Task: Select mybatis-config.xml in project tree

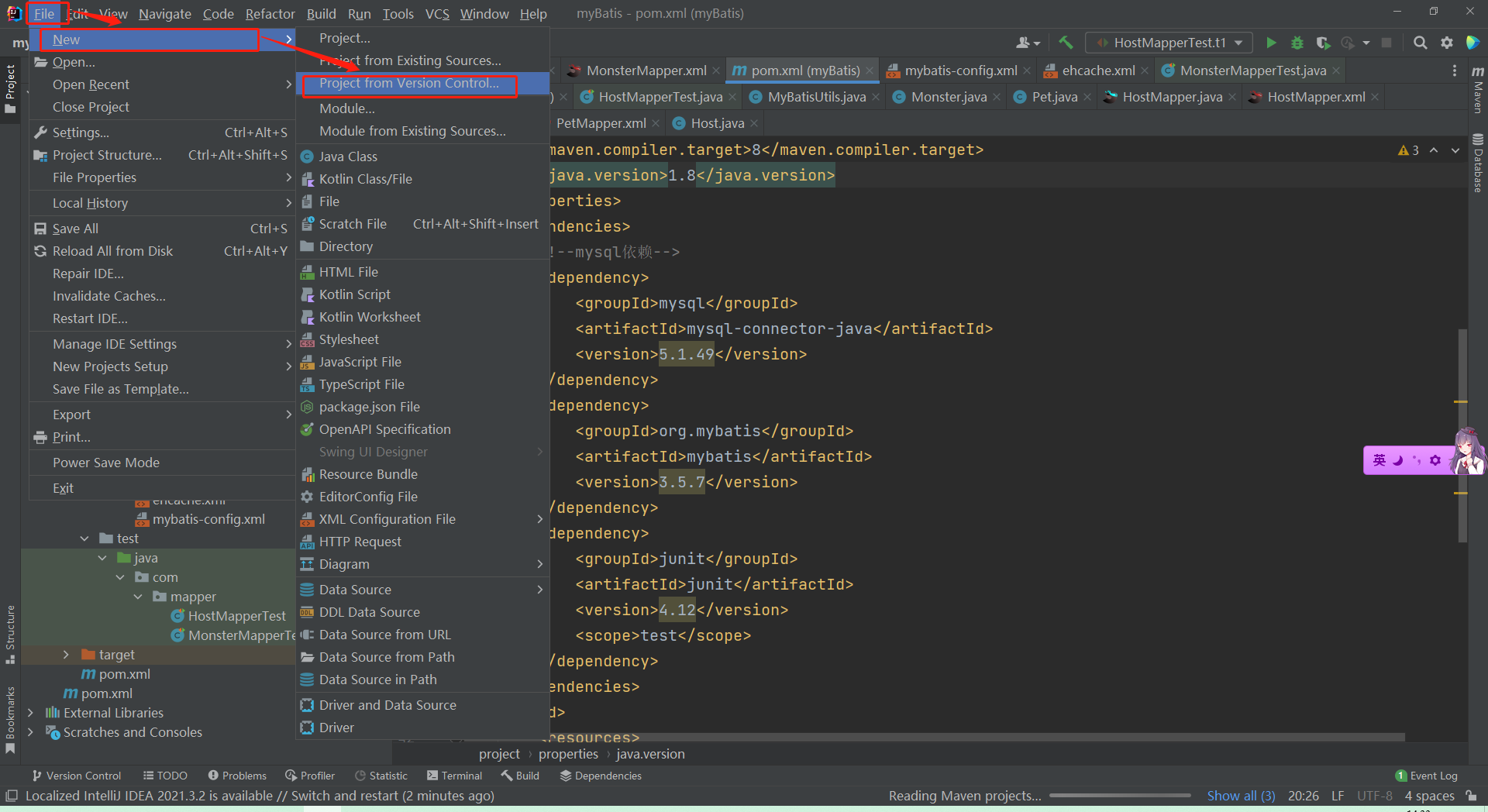Action: click(208, 519)
